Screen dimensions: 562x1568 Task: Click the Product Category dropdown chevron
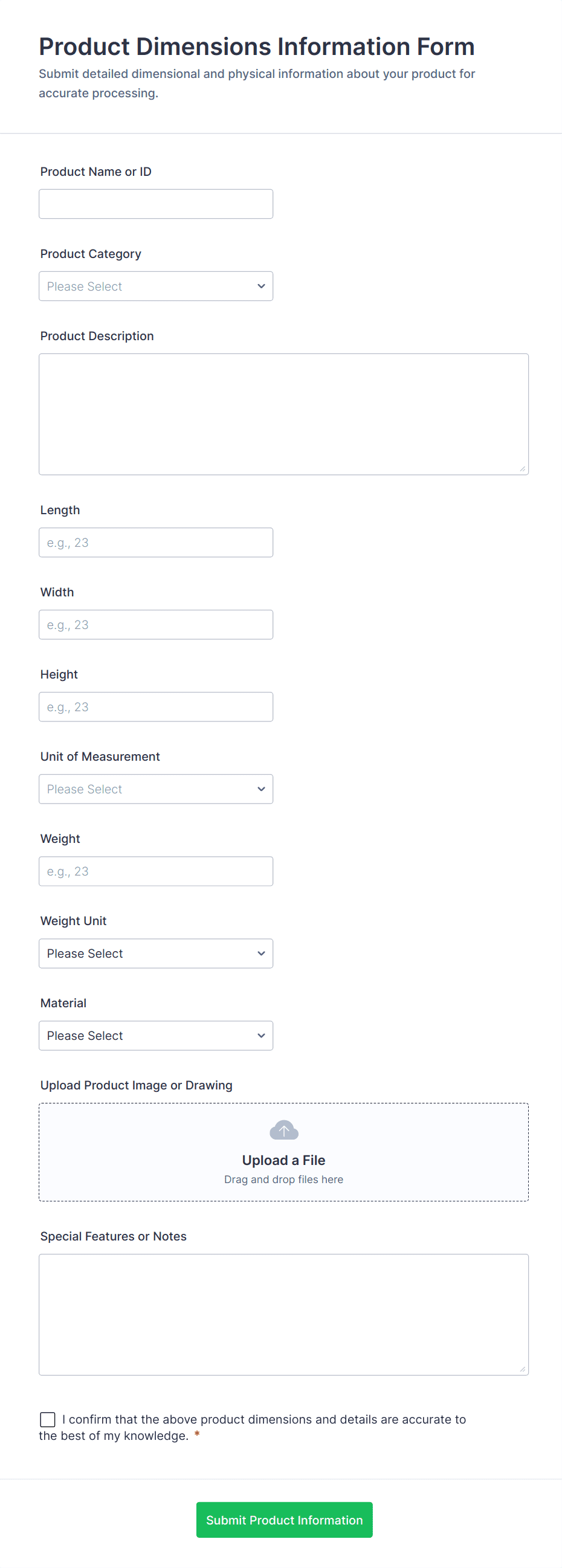click(x=261, y=286)
